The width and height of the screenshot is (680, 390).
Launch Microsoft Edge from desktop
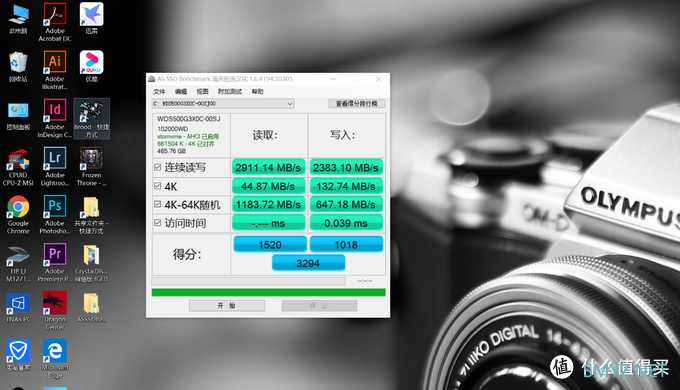(x=55, y=359)
